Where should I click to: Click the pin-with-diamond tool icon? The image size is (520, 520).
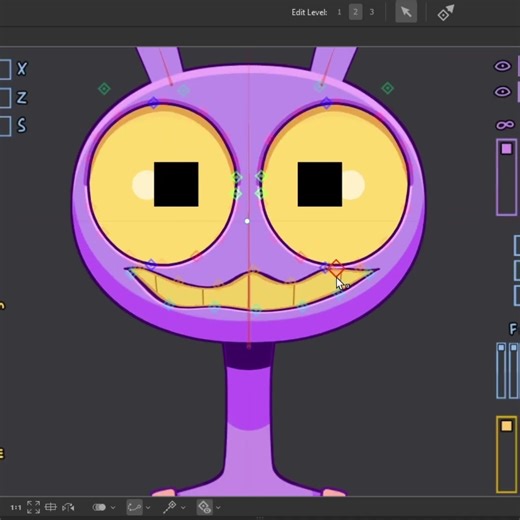[x=169, y=507]
